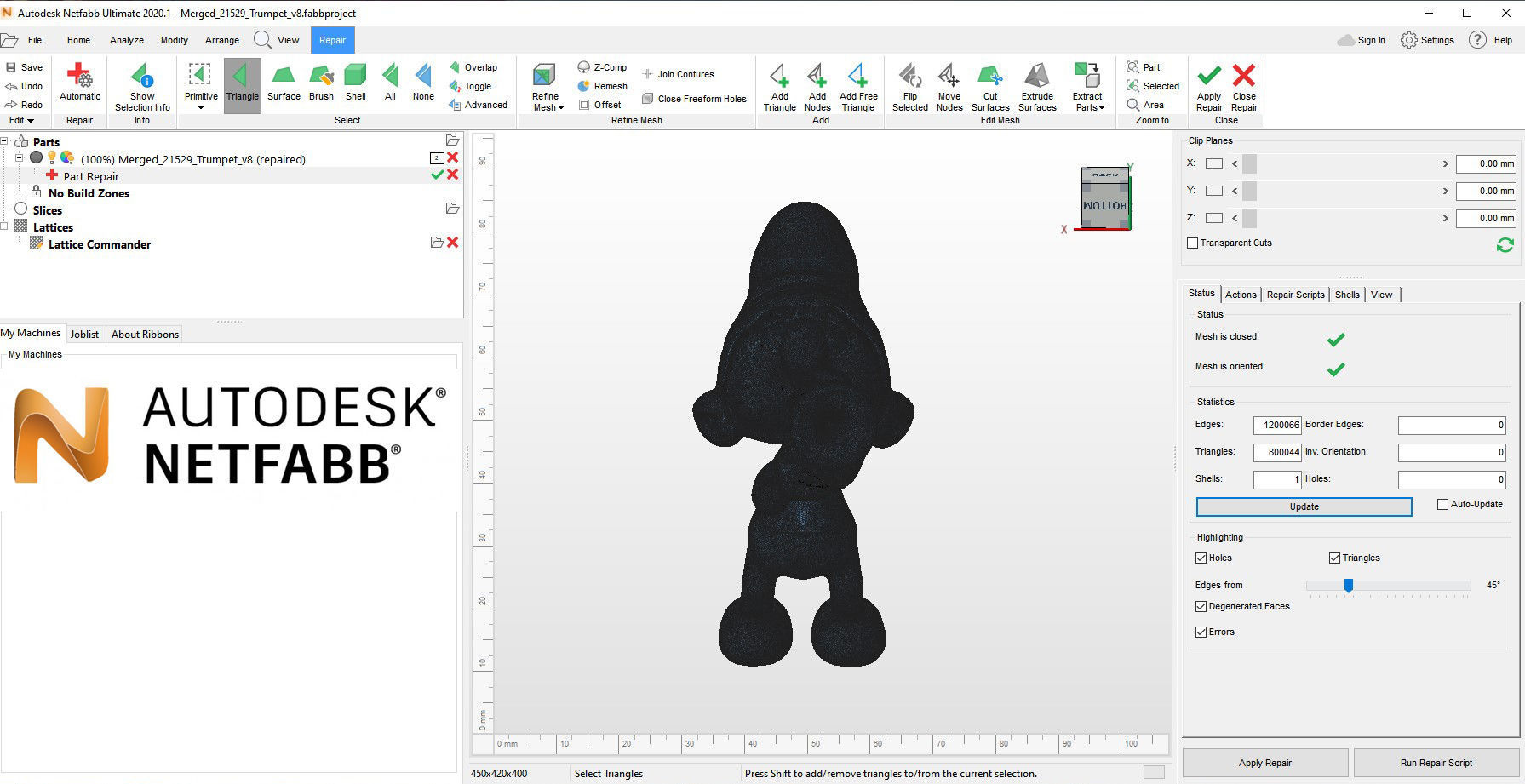This screenshot has width=1525, height=784.
Task: Add Triangle to mesh
Action: coord(780,88)
